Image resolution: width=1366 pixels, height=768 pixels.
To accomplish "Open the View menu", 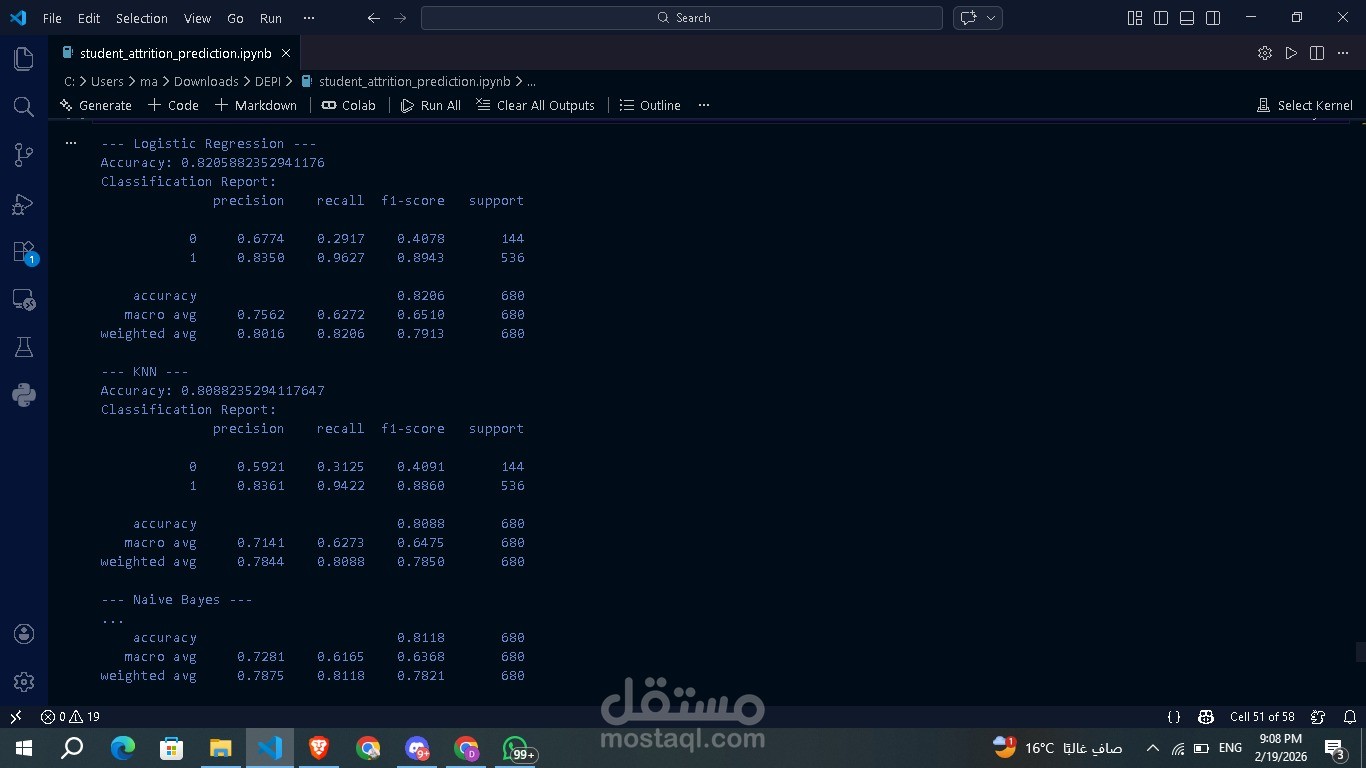I will 197,18.
